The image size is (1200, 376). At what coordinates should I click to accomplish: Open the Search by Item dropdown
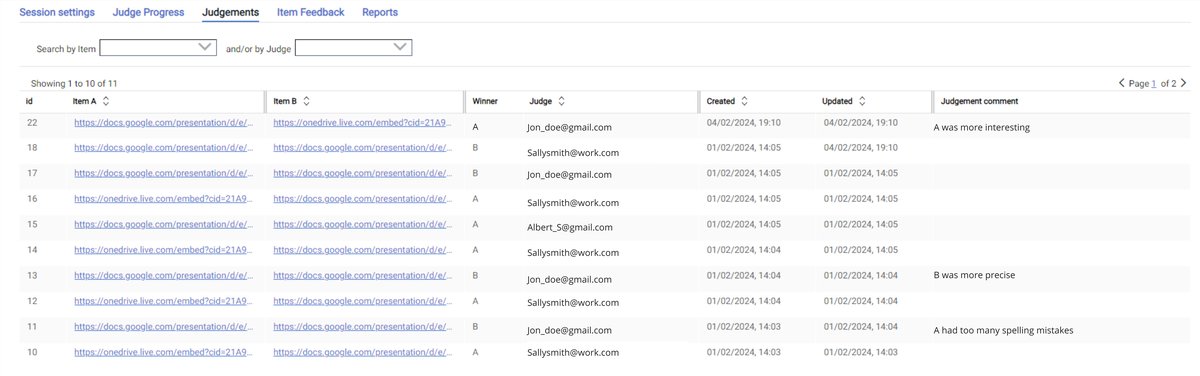point(158,47)
